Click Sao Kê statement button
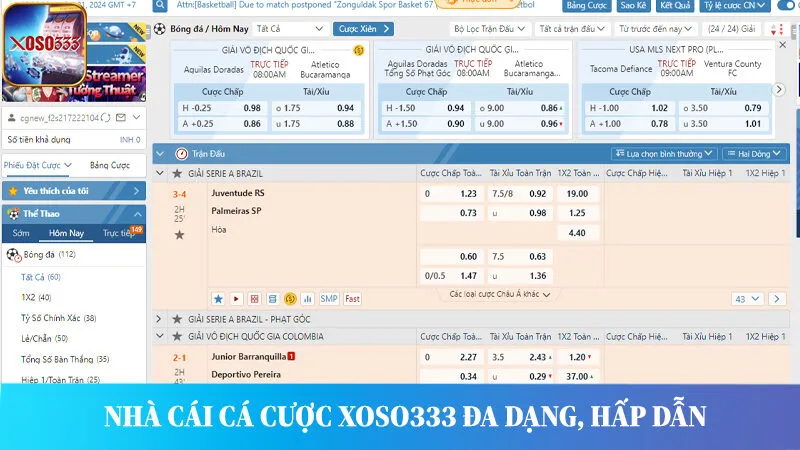Viewport: 800px width, 450px height. tap(633, 6)
